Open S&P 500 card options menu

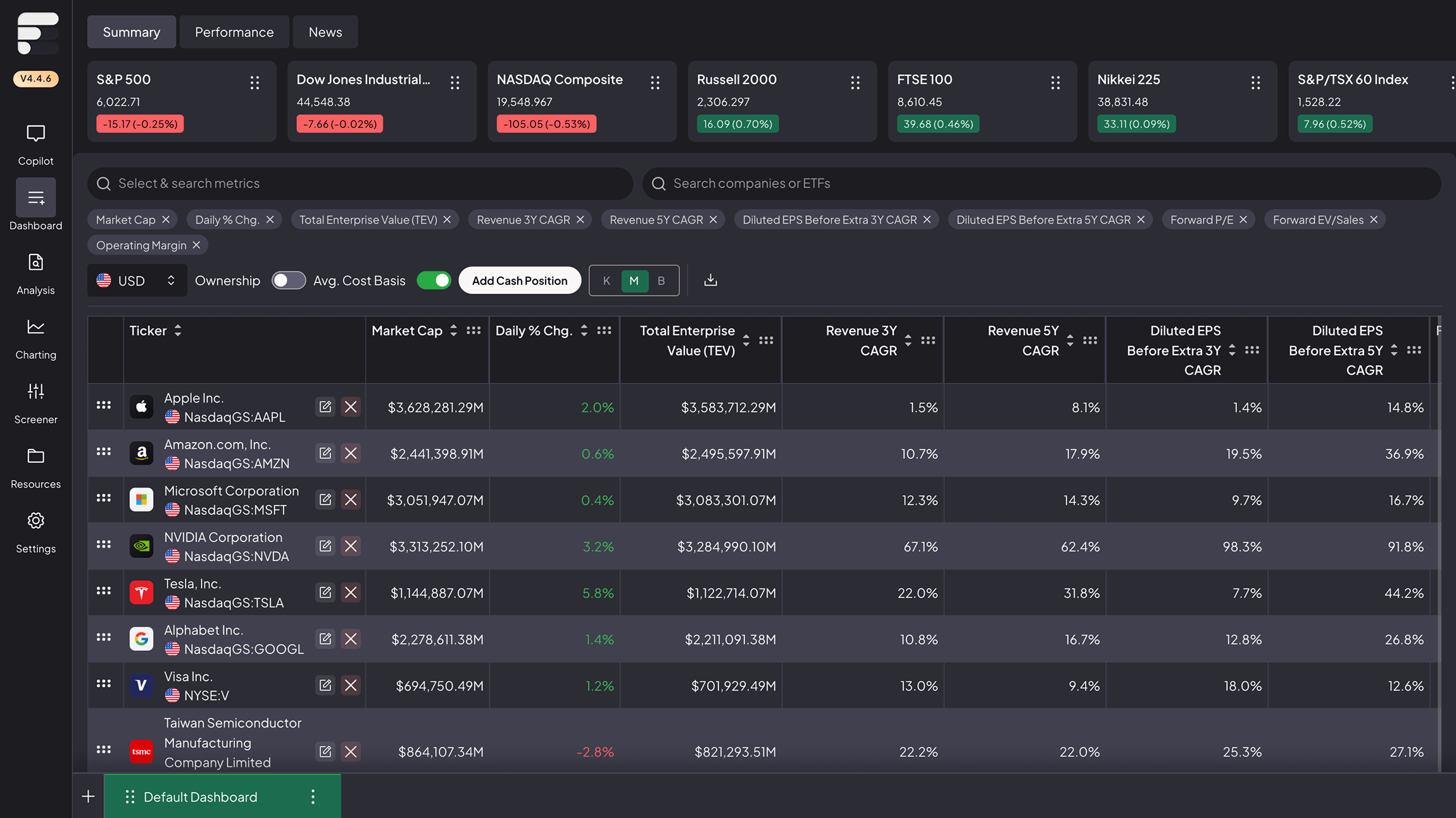tap(254, 82)
